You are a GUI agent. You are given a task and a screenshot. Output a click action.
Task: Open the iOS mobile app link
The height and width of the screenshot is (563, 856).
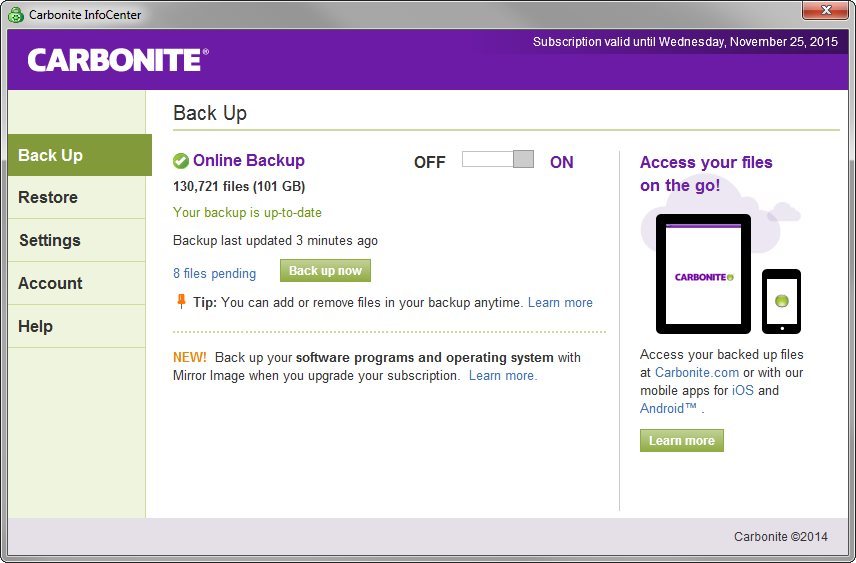742,391
